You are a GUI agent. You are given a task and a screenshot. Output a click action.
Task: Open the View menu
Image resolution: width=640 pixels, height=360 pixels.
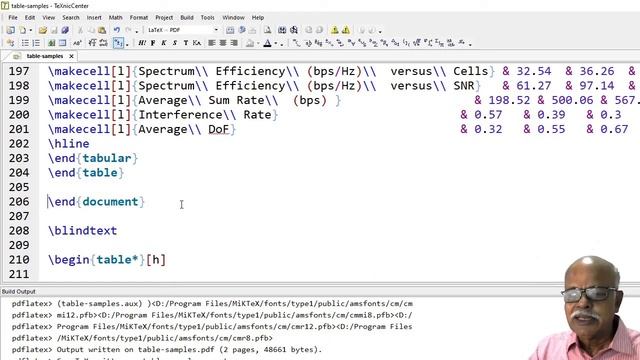click(x=49, y=18)
